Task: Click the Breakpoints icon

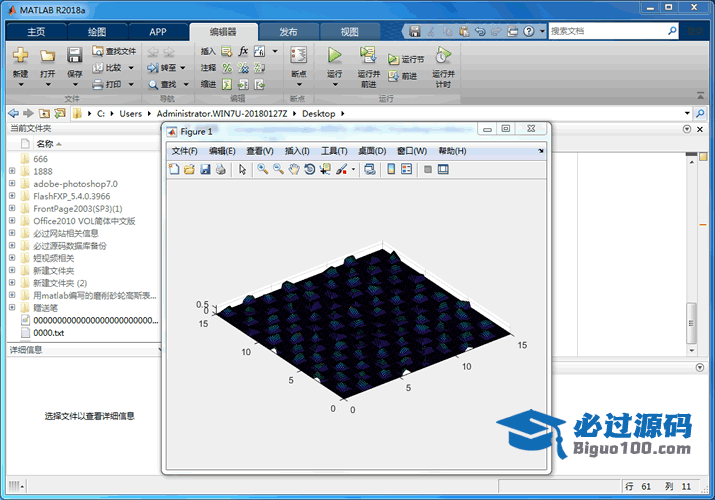Action: [299, 56]
